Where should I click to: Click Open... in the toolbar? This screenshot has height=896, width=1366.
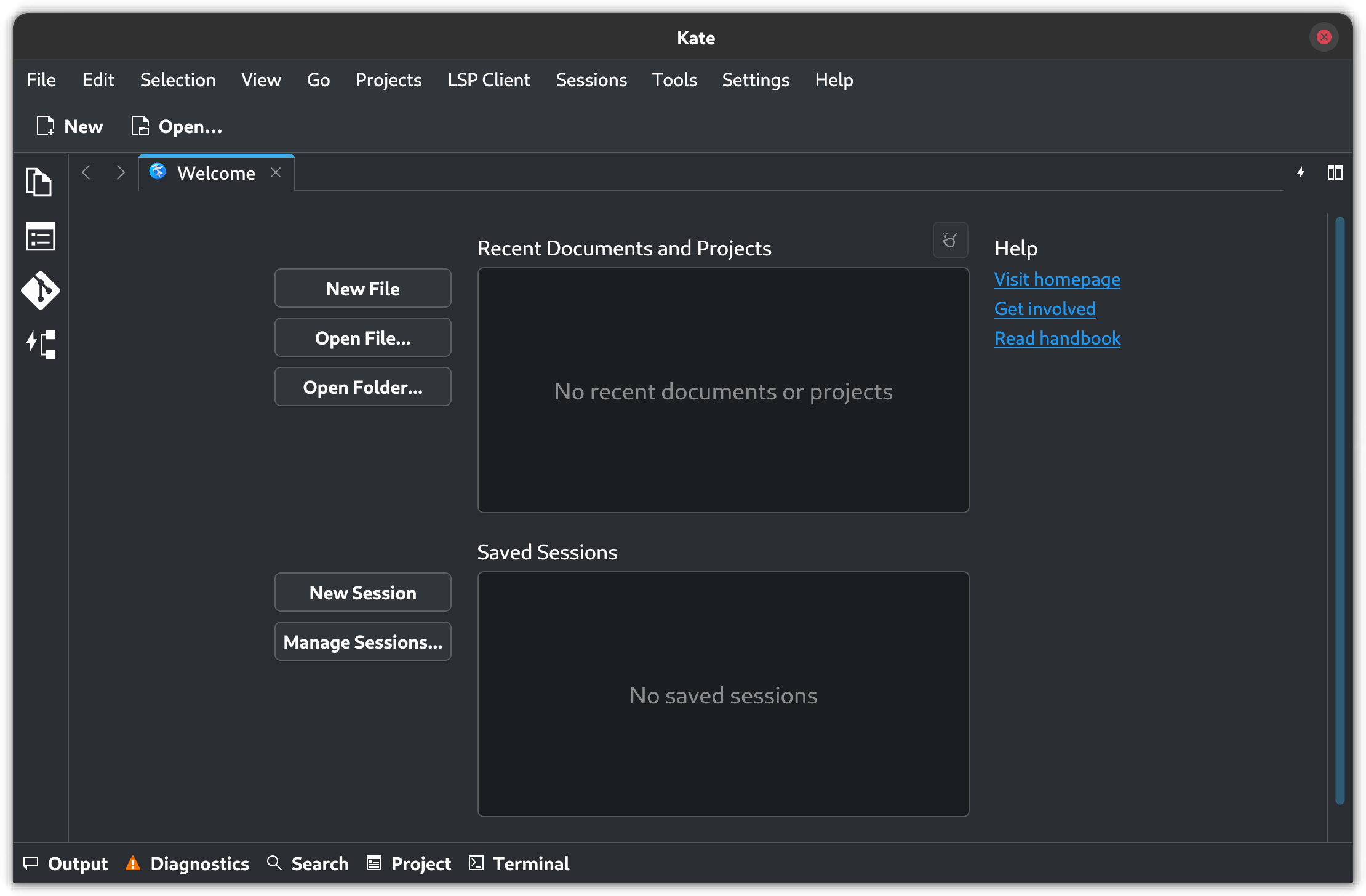(177, 126)
